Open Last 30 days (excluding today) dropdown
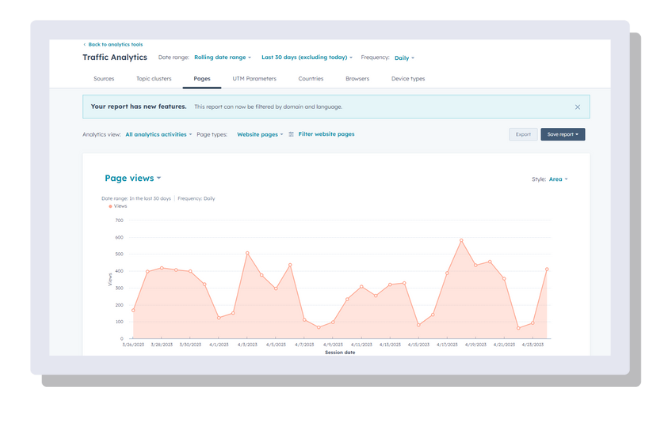The image size is (661, 425). point(307,57)
